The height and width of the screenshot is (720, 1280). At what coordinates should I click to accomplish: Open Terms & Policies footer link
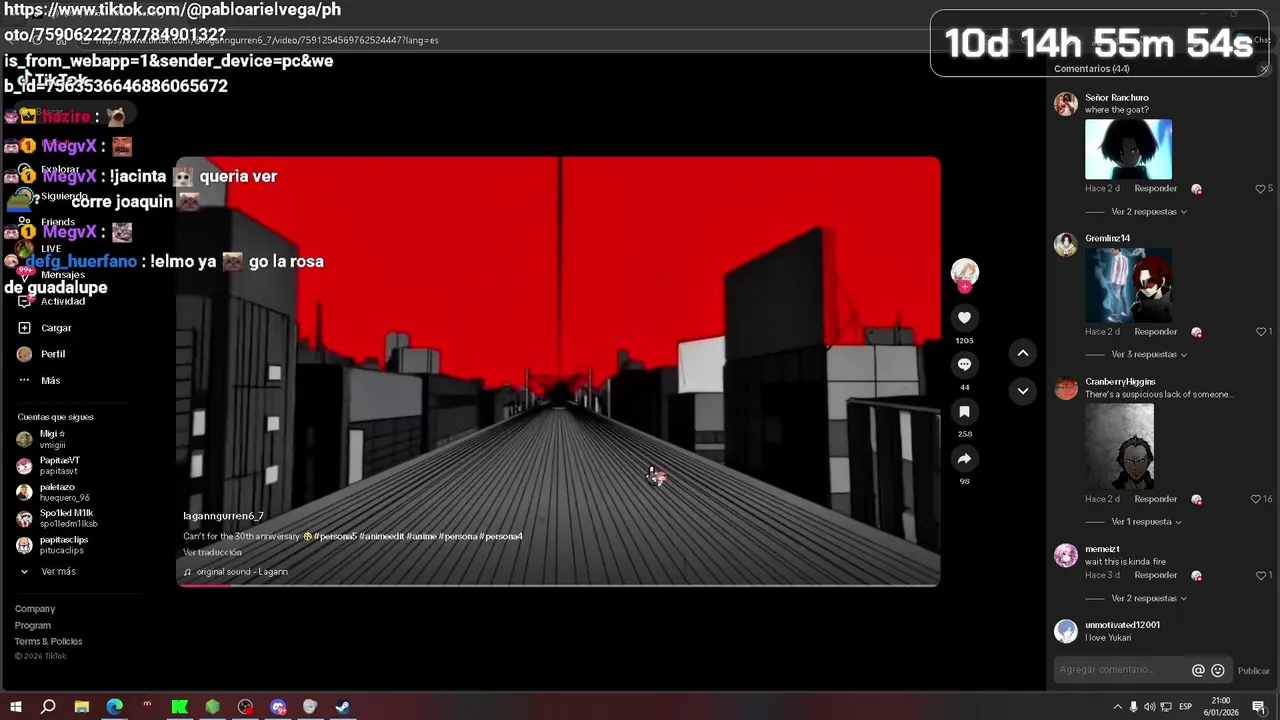48,642
